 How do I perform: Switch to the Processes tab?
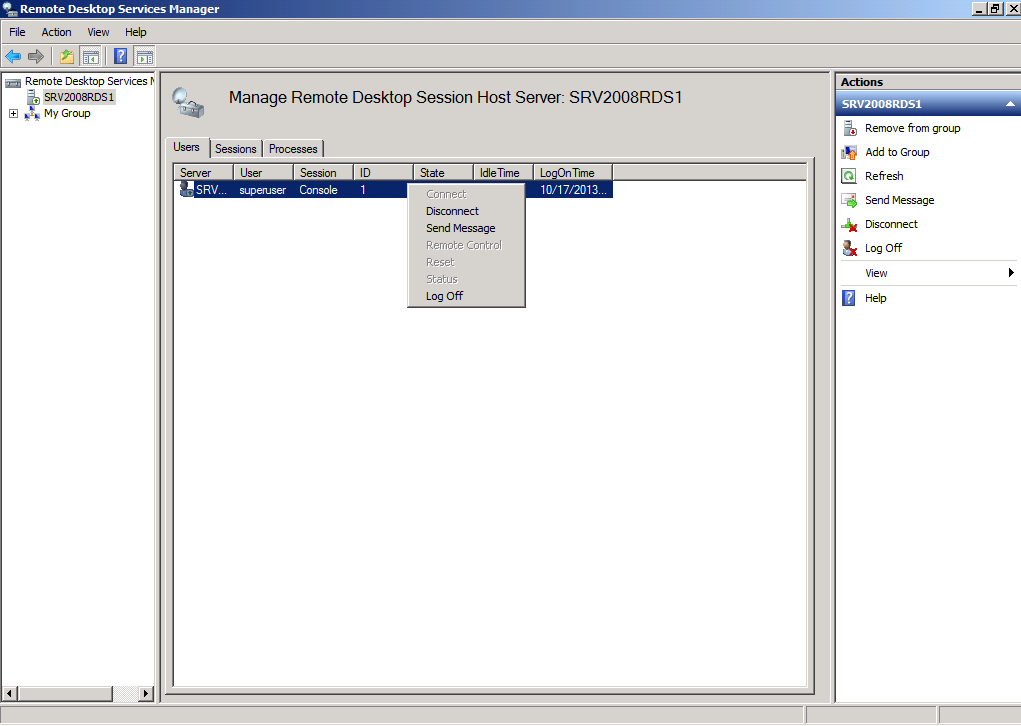click(293, 149)
